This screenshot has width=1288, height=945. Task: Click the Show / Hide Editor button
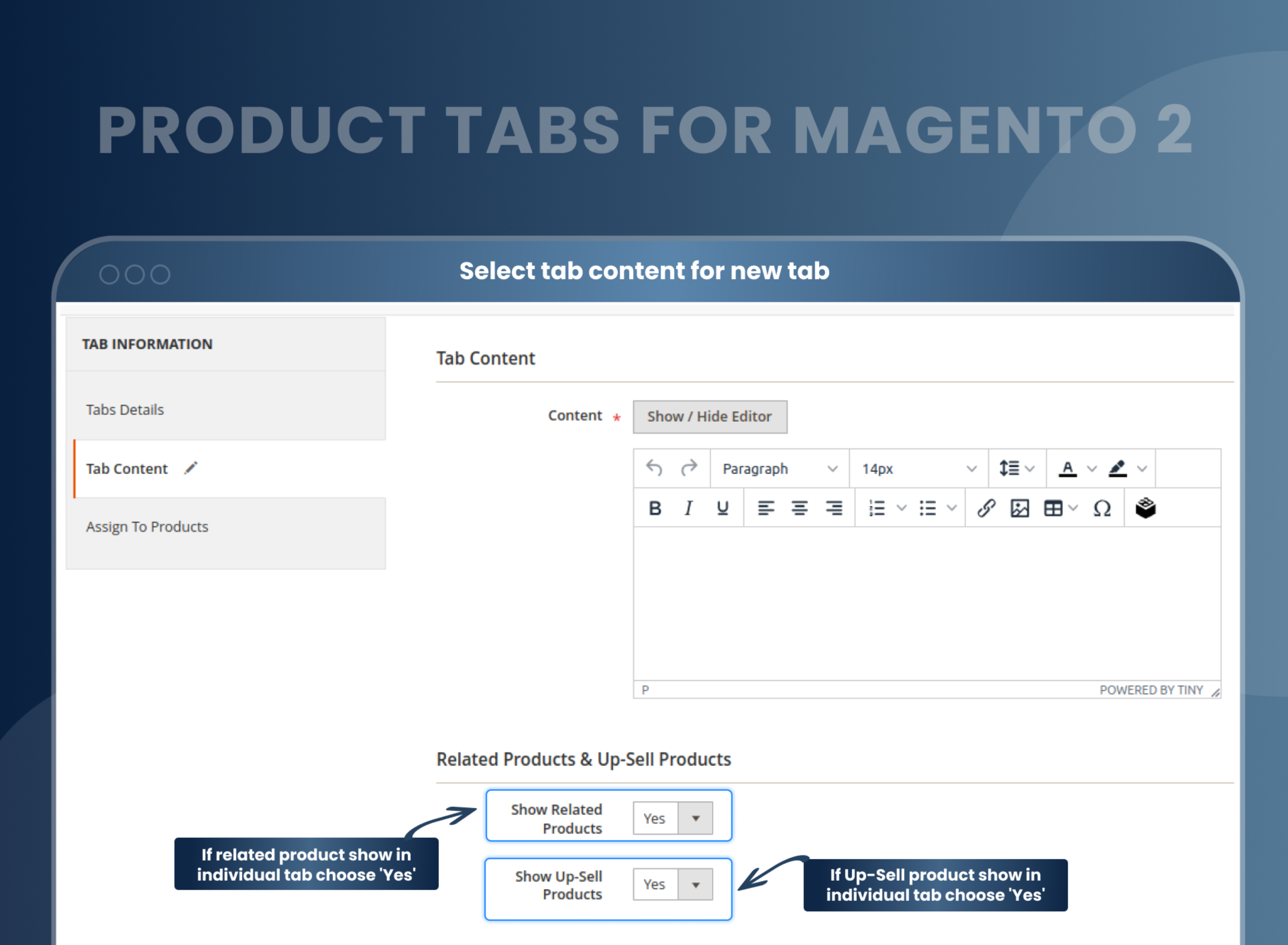[x=710, y=416]
